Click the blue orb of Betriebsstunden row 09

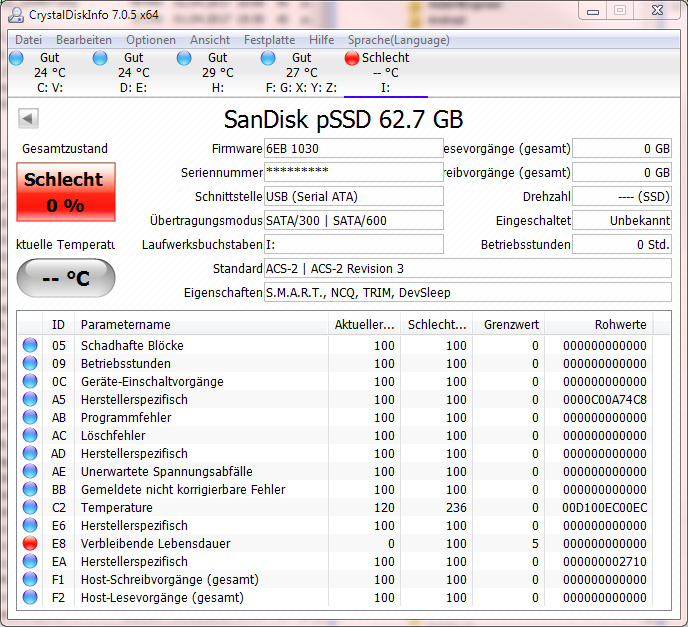click(x=30, y=363)
